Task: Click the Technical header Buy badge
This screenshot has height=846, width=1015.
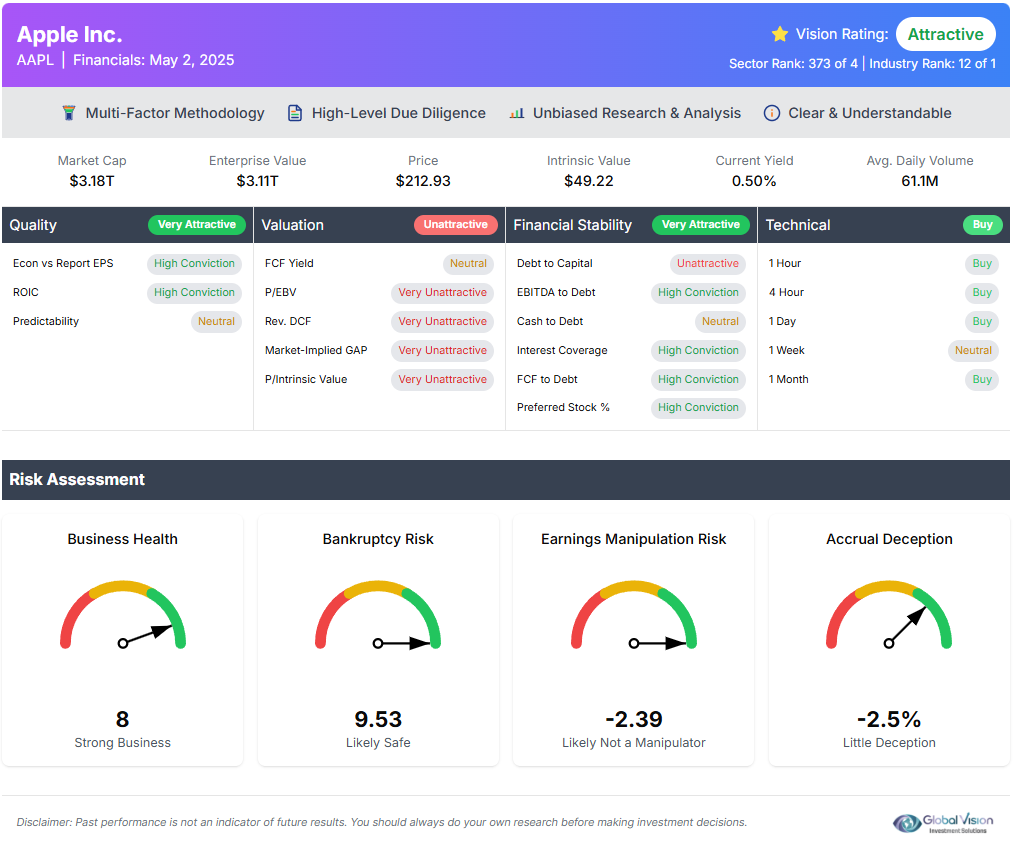Action: pos(982,225)
